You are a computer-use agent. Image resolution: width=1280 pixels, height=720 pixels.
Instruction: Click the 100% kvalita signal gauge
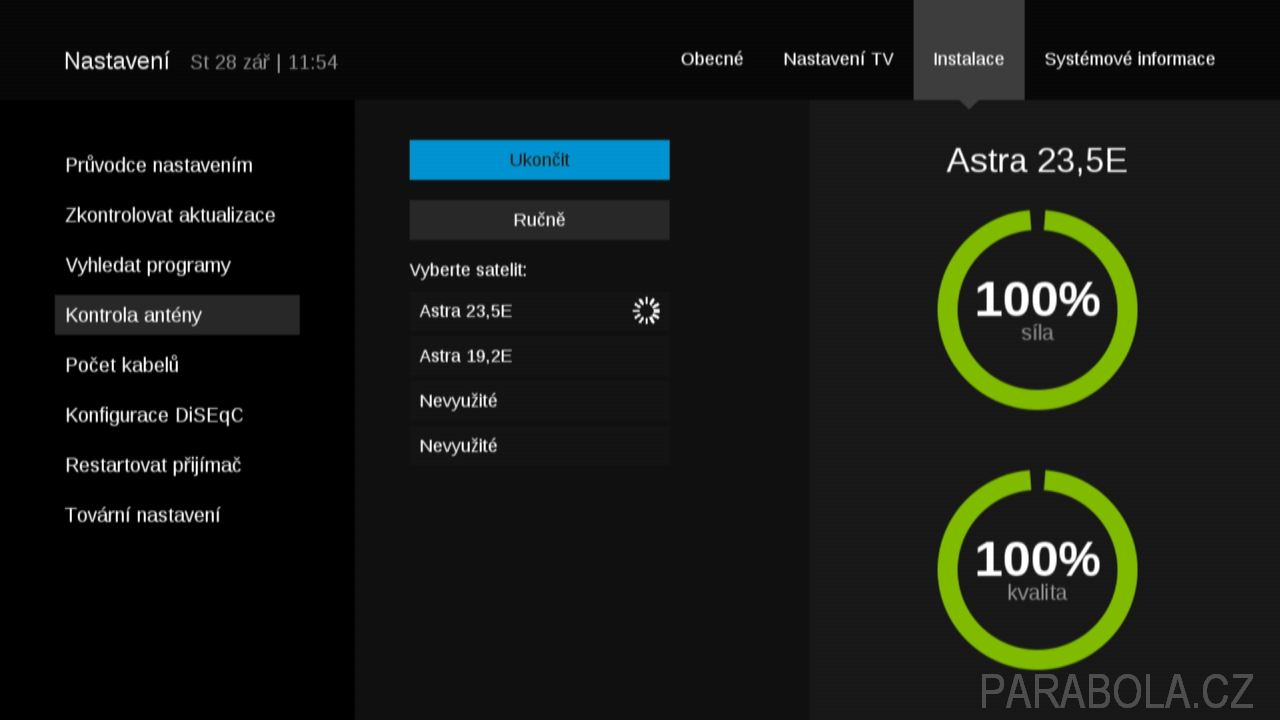pyautogui.click(x=1037, y=570)
